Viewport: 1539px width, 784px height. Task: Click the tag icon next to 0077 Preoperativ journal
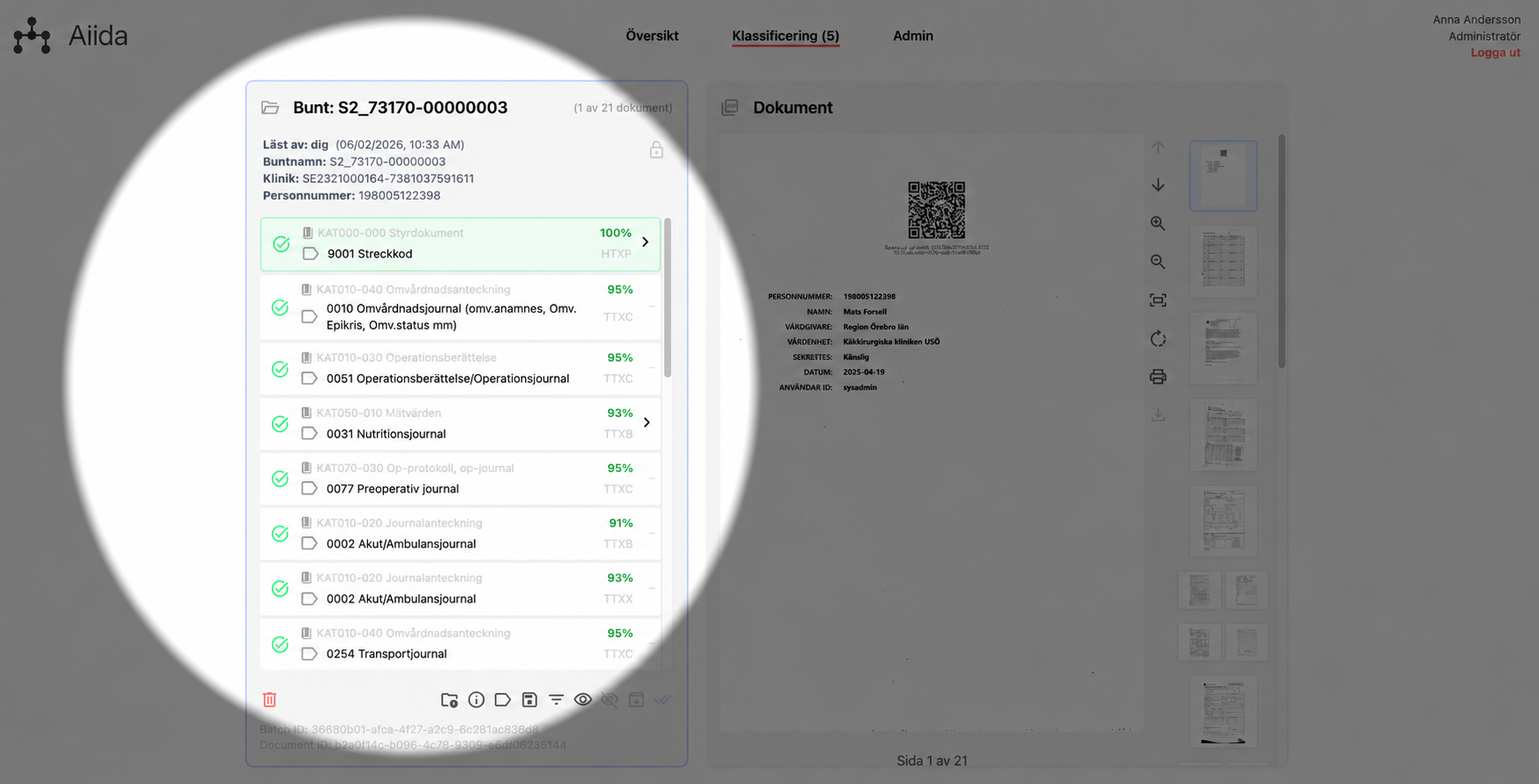click(309, 489)
